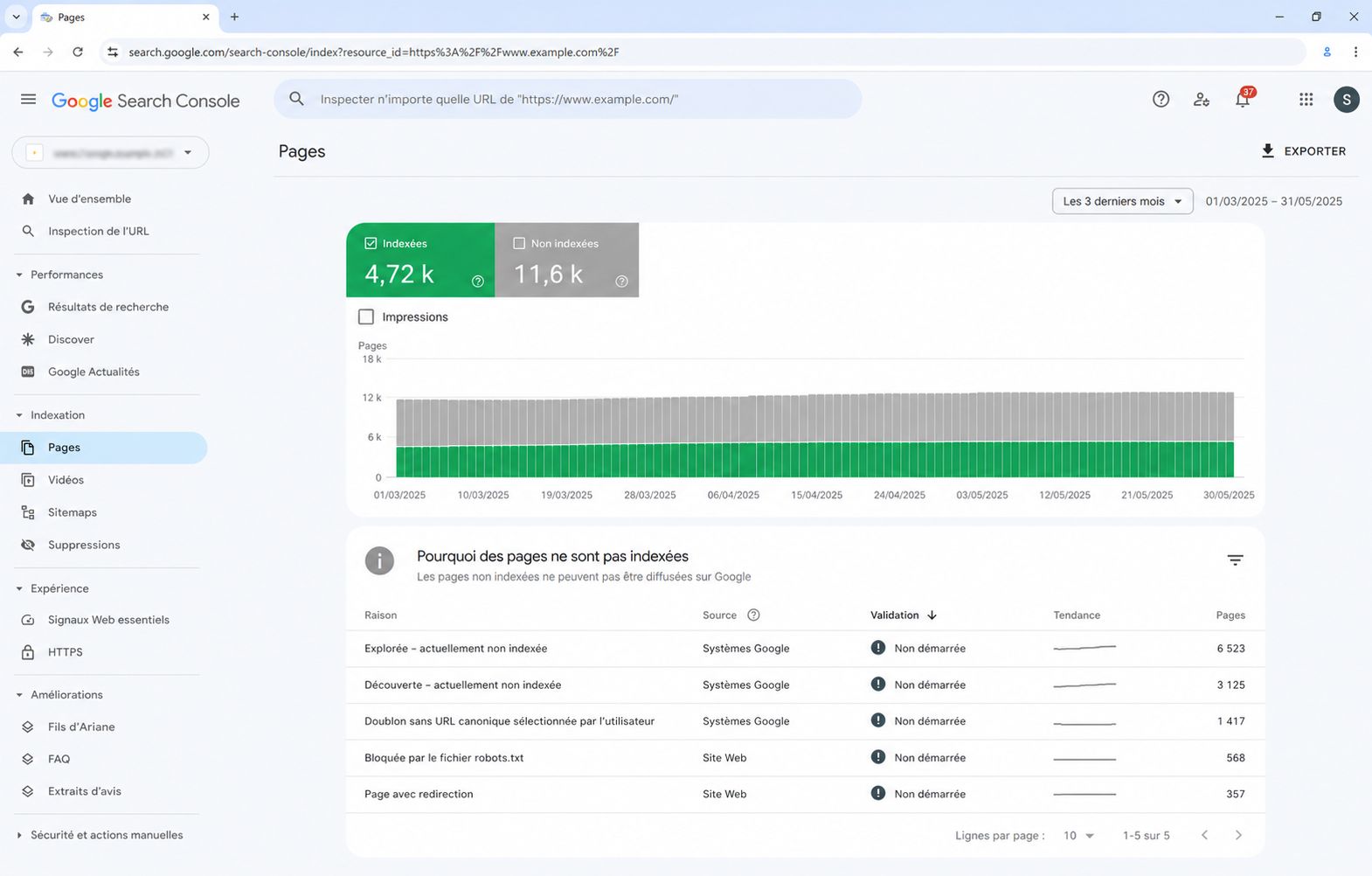Open the Lignes par page dropdown

(1079, 836)
